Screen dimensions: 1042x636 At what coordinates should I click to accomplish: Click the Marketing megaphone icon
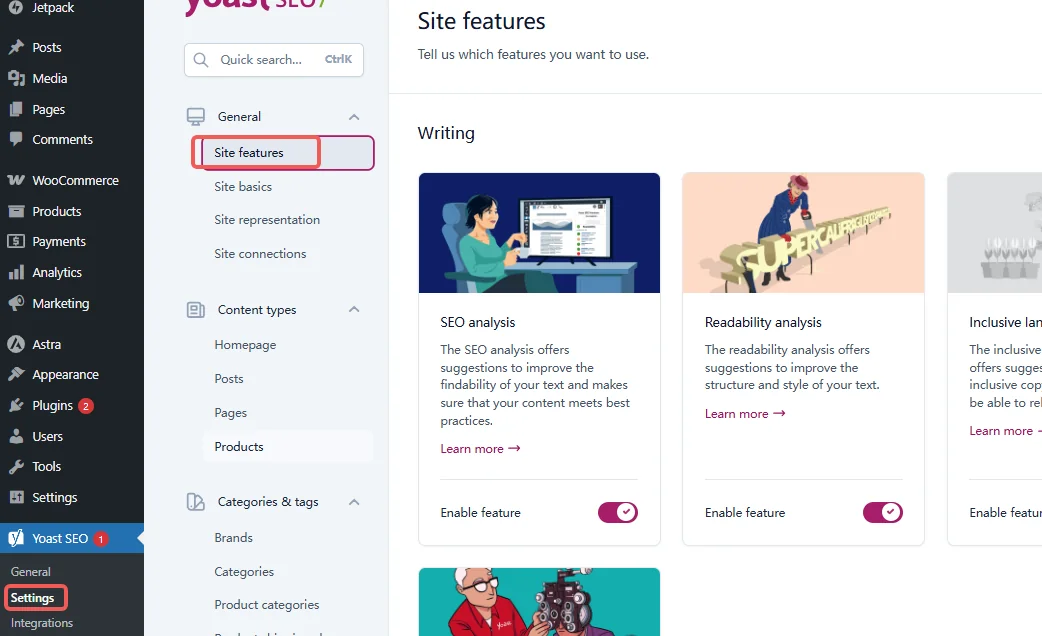point(16,304)
